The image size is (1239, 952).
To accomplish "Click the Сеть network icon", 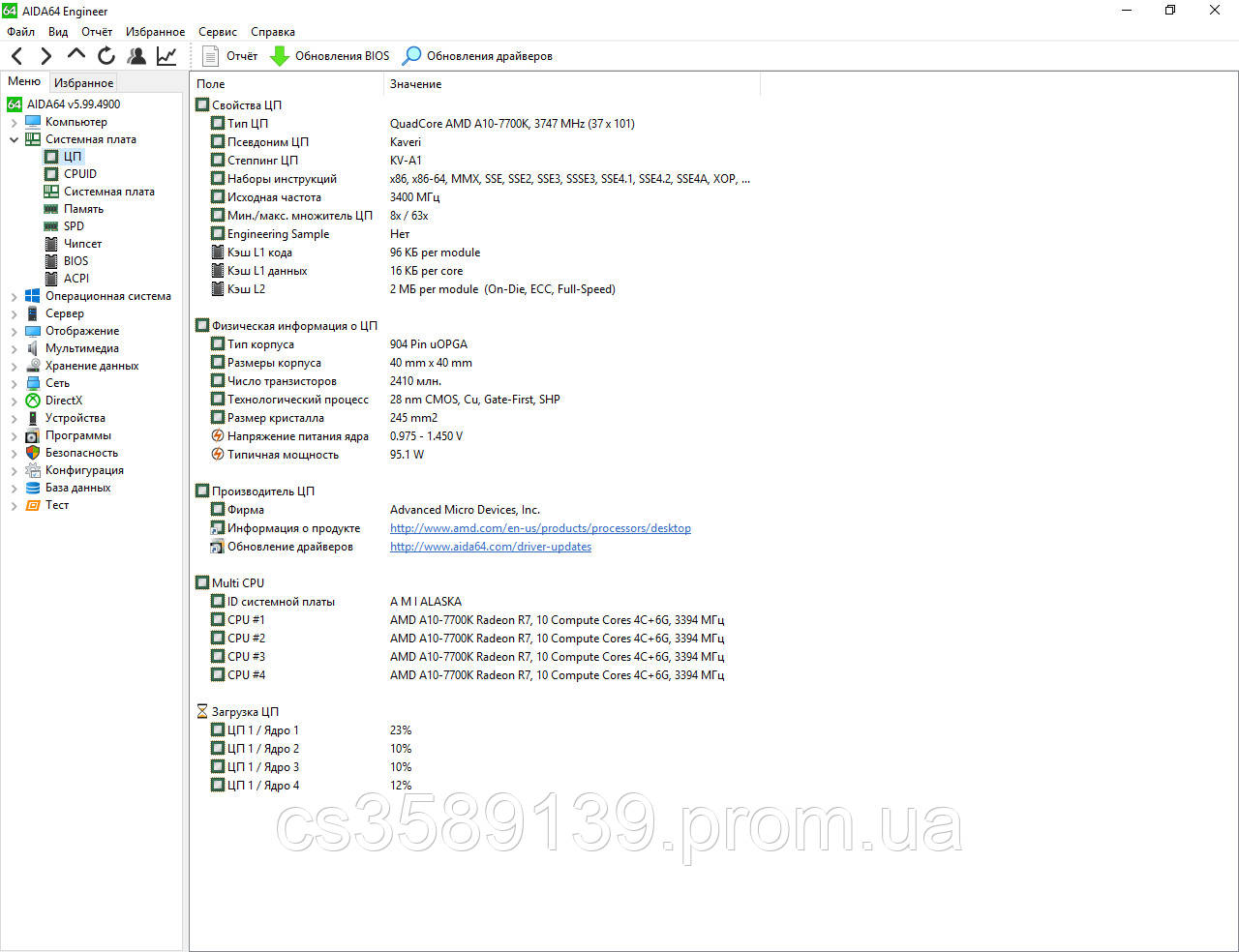I will coord(33,383).
